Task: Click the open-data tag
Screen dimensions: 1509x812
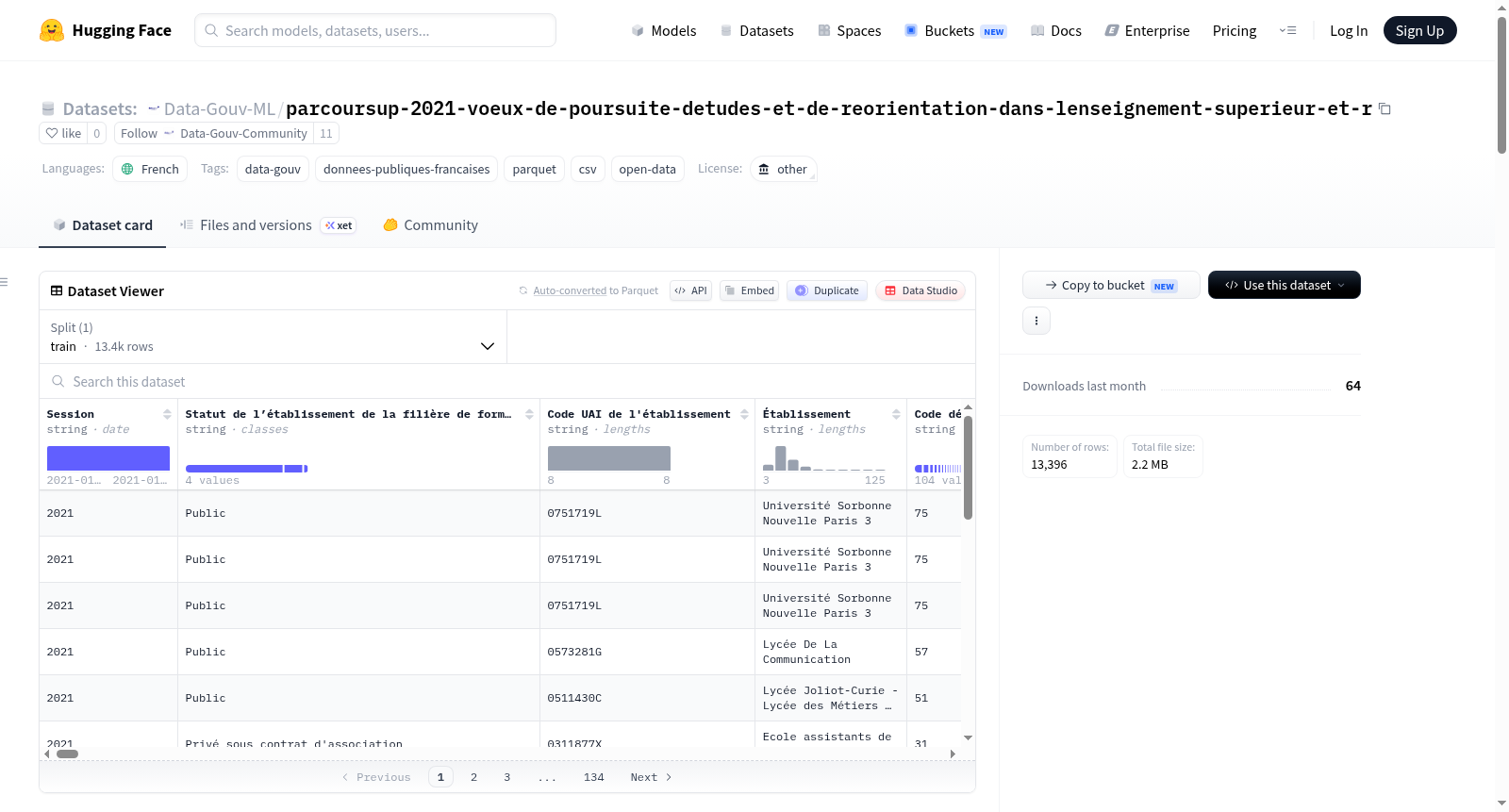Action: click(648, 169)
